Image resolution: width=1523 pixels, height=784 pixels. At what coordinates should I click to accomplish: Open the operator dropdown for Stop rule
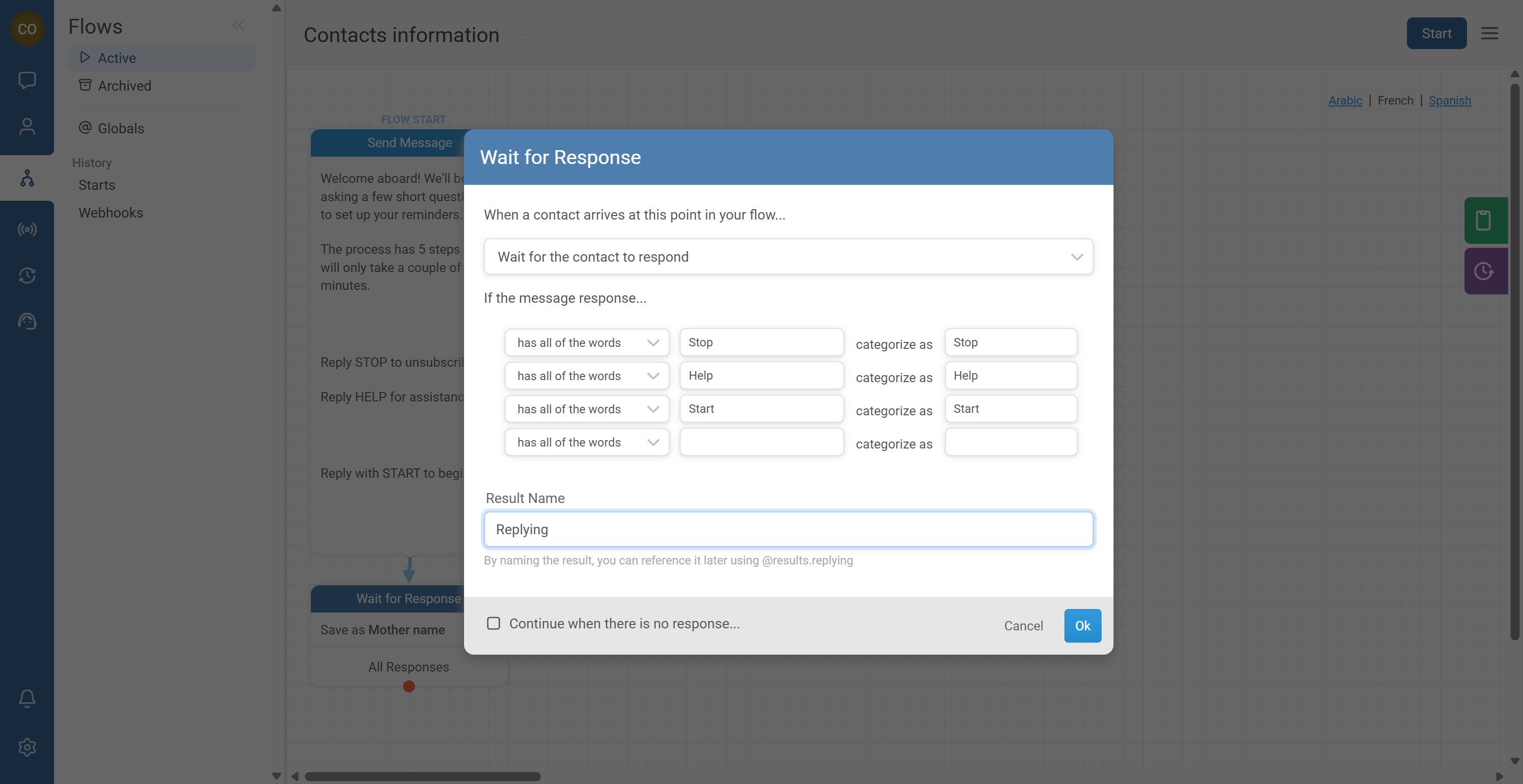[x=586, y=342]
